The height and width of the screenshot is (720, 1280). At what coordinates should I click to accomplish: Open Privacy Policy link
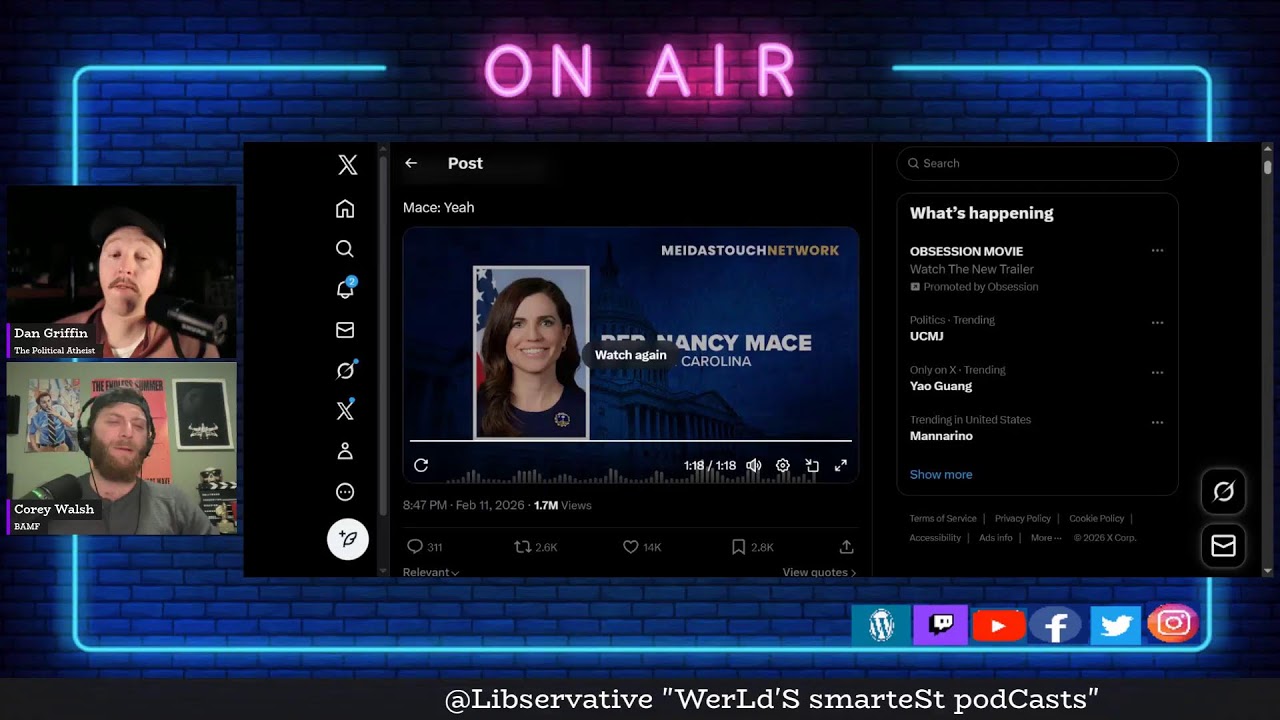(1022, 518)
